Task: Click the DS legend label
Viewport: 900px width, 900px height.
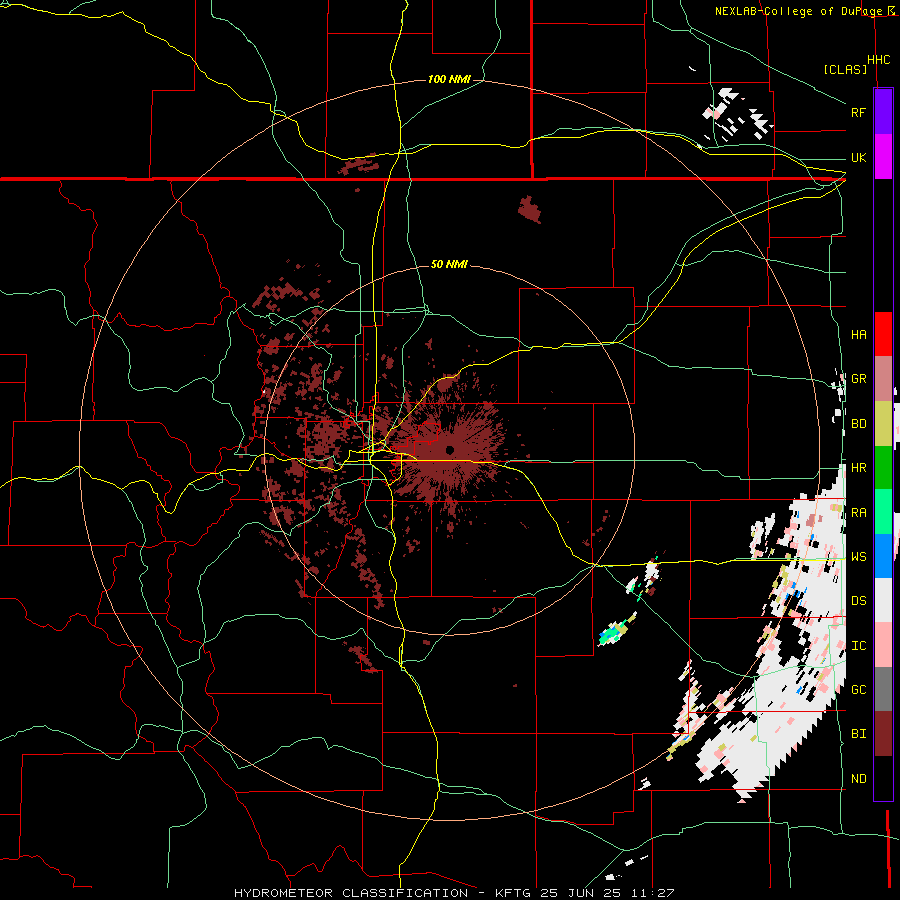Action: 859,601
